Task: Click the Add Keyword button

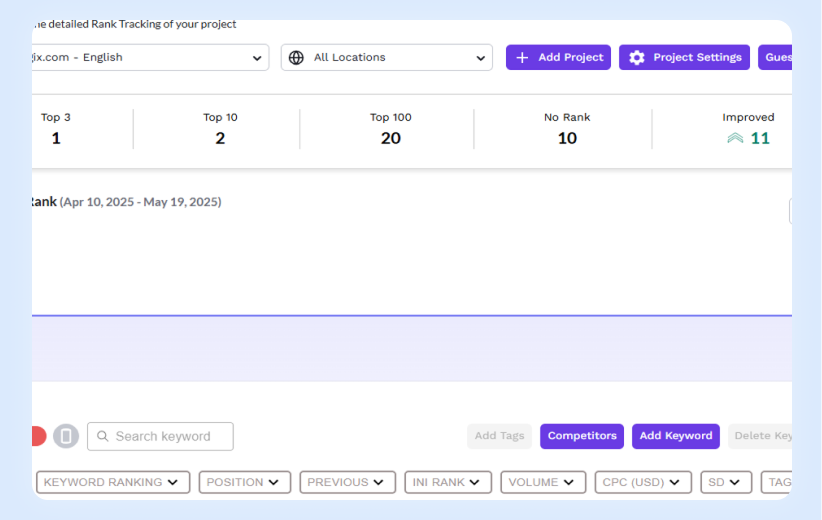Action: click(676, 436)
